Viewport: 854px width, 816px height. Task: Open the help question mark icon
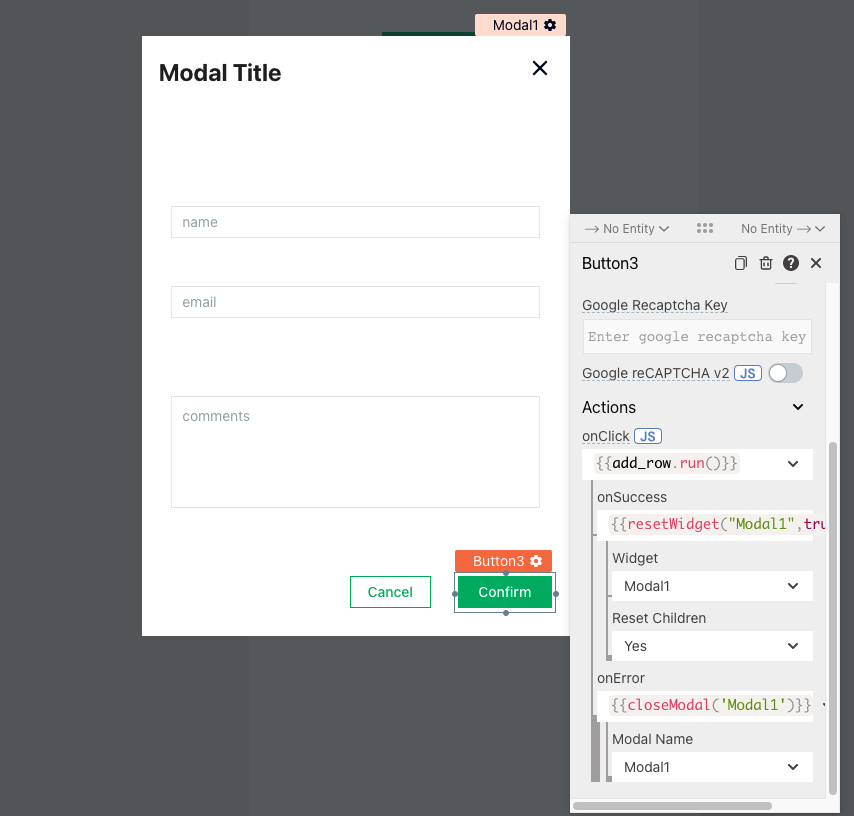pos(791,263)
